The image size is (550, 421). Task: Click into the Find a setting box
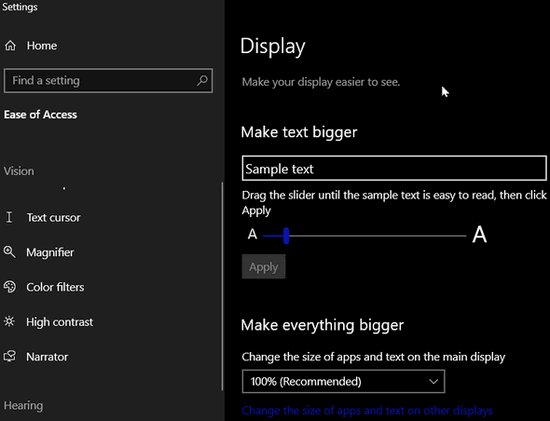[x=108, y=81]
